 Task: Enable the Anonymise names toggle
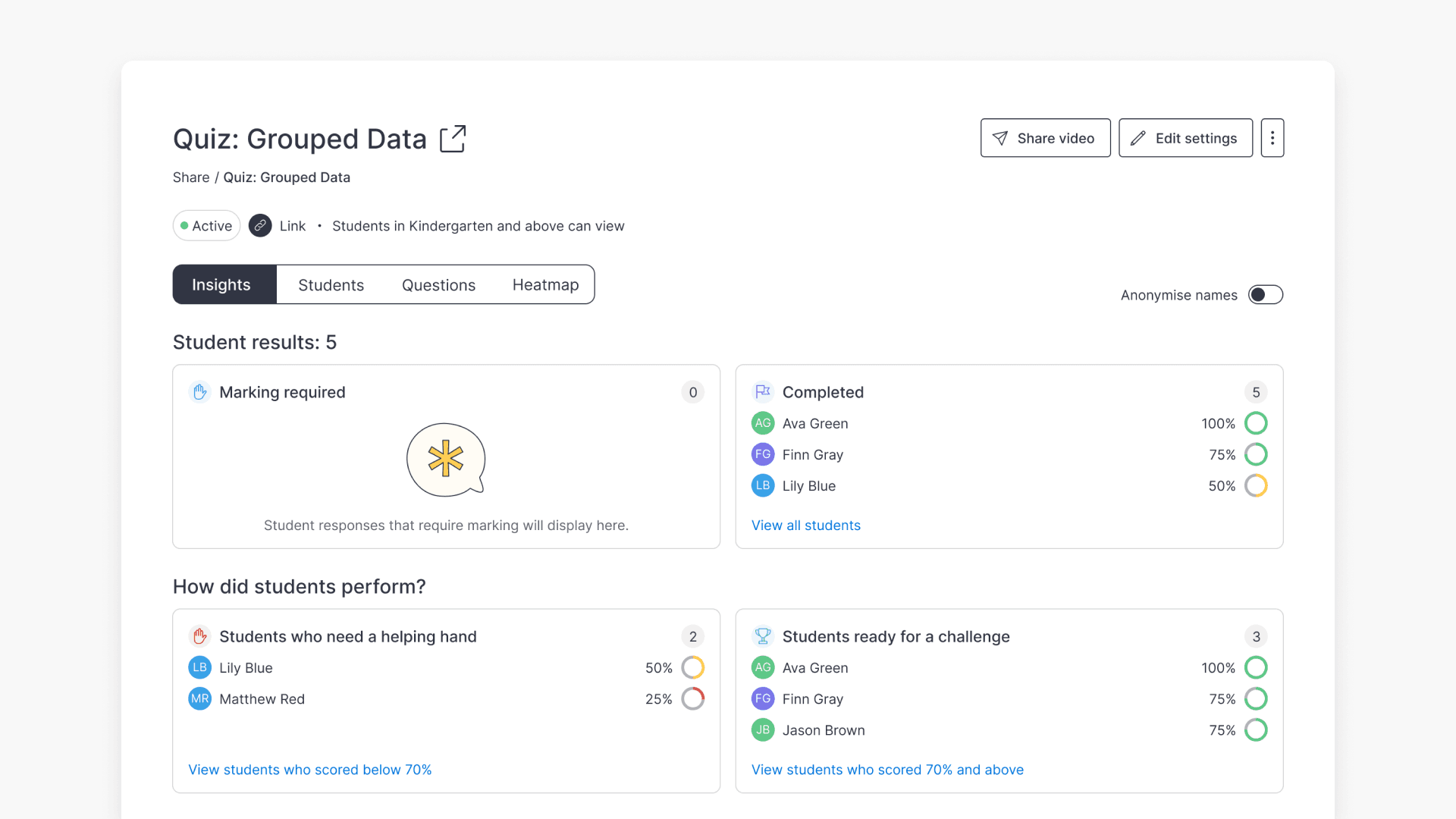[x=1265, y=294]
